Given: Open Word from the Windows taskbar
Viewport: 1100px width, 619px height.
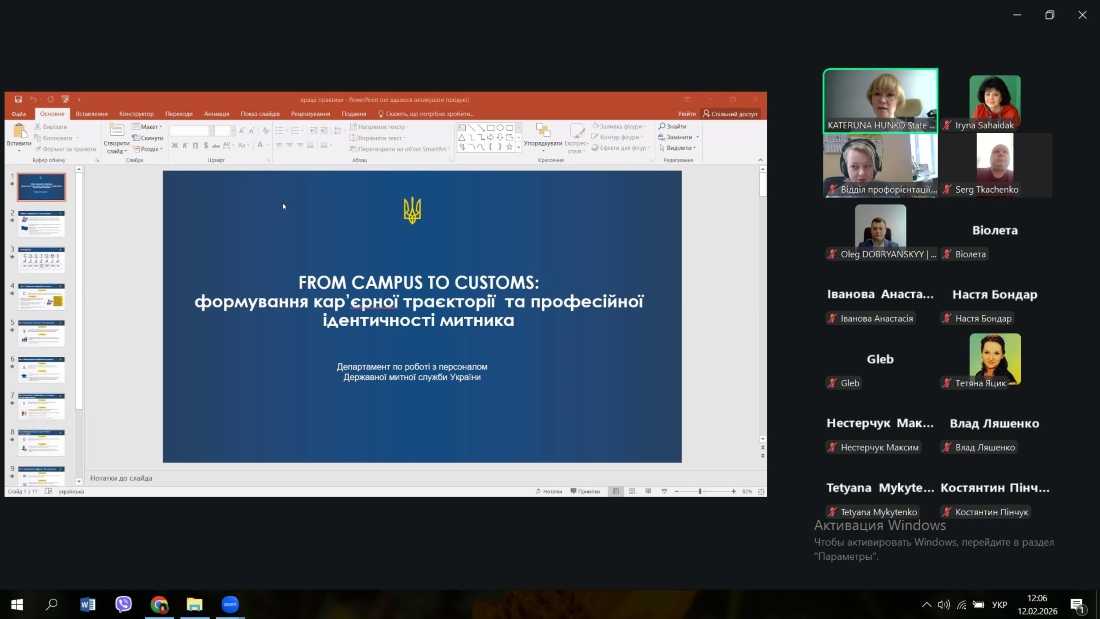Looking at the screenshot, I should pyautogui.click(x=87, y=604).
